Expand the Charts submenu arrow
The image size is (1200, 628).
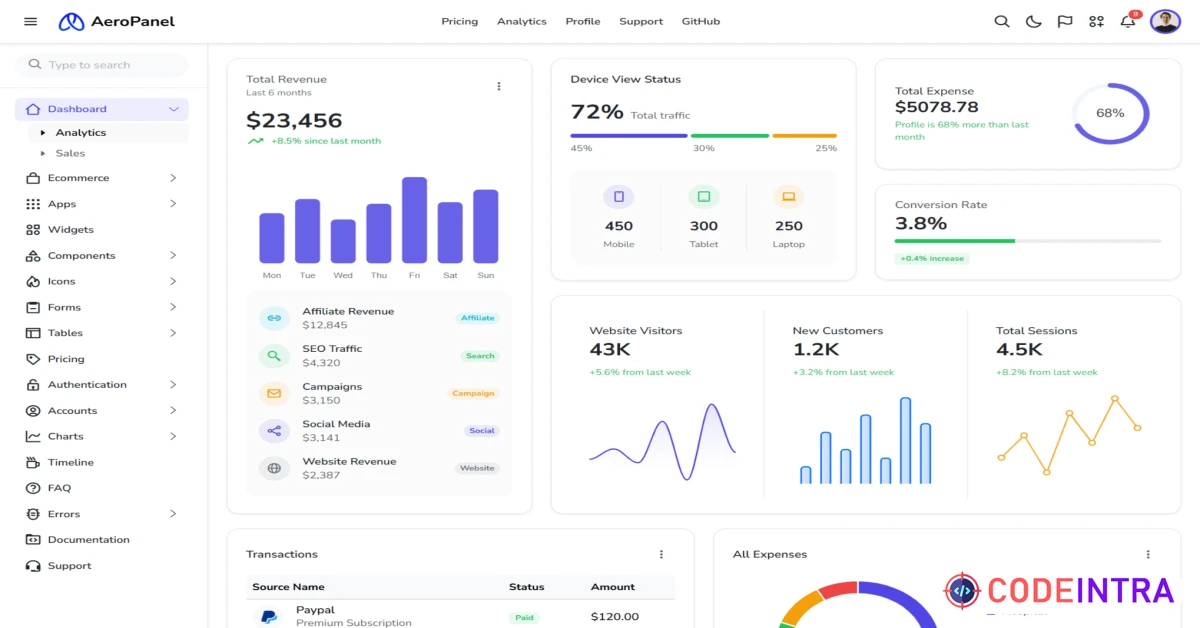pos(173,437)
